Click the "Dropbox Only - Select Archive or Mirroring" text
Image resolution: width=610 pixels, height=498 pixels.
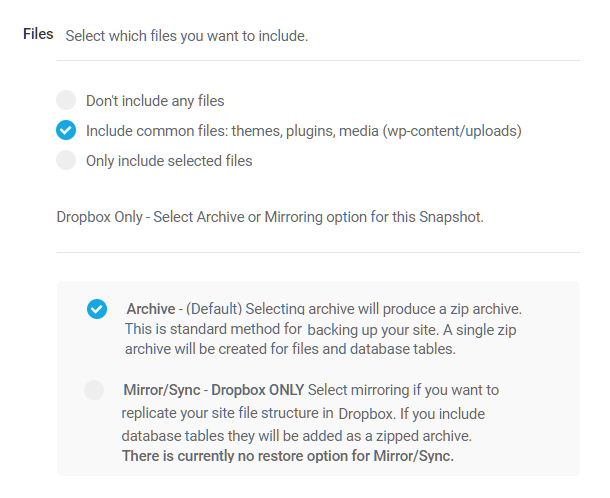point(270,216)
